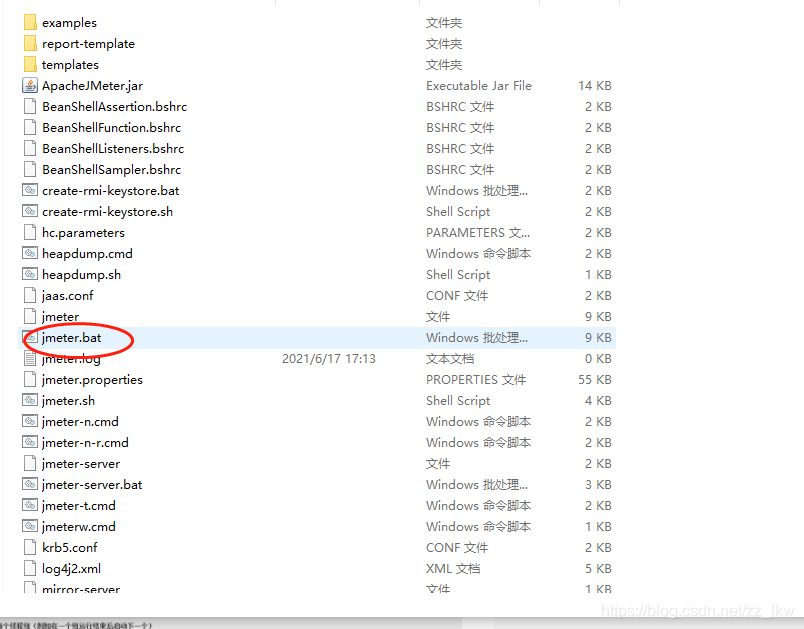Click the 0 KB size cell

(x=598, y=359)
